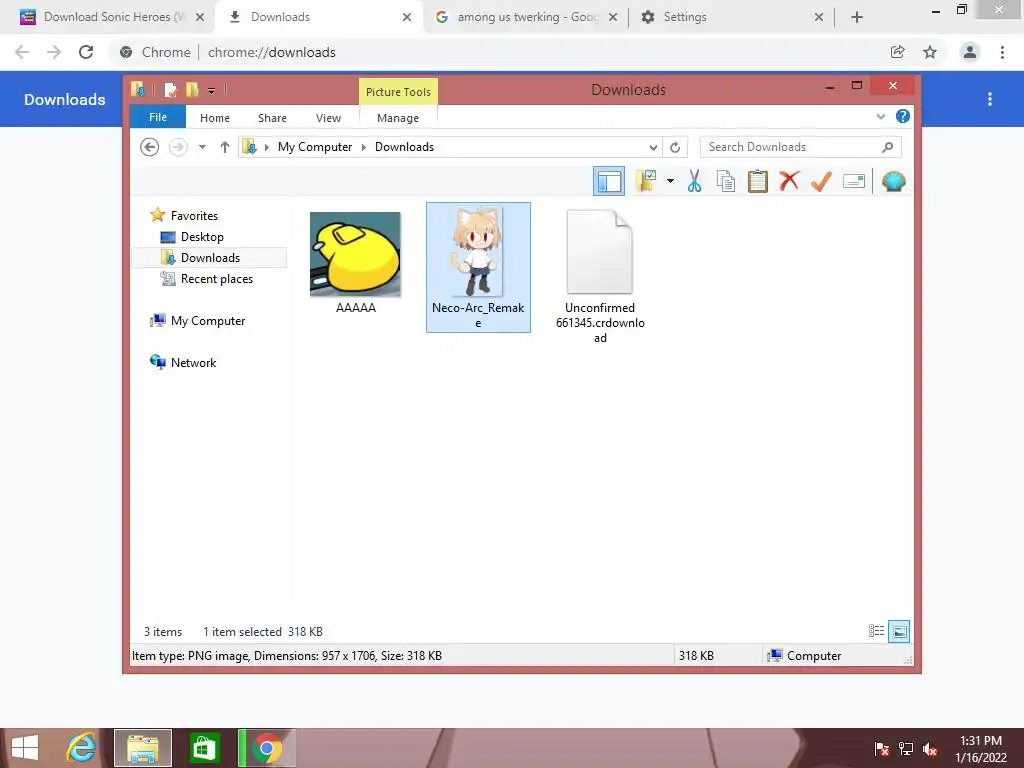
Task: Switch to Large icons view in the status bar
Action: coord(899,631)
